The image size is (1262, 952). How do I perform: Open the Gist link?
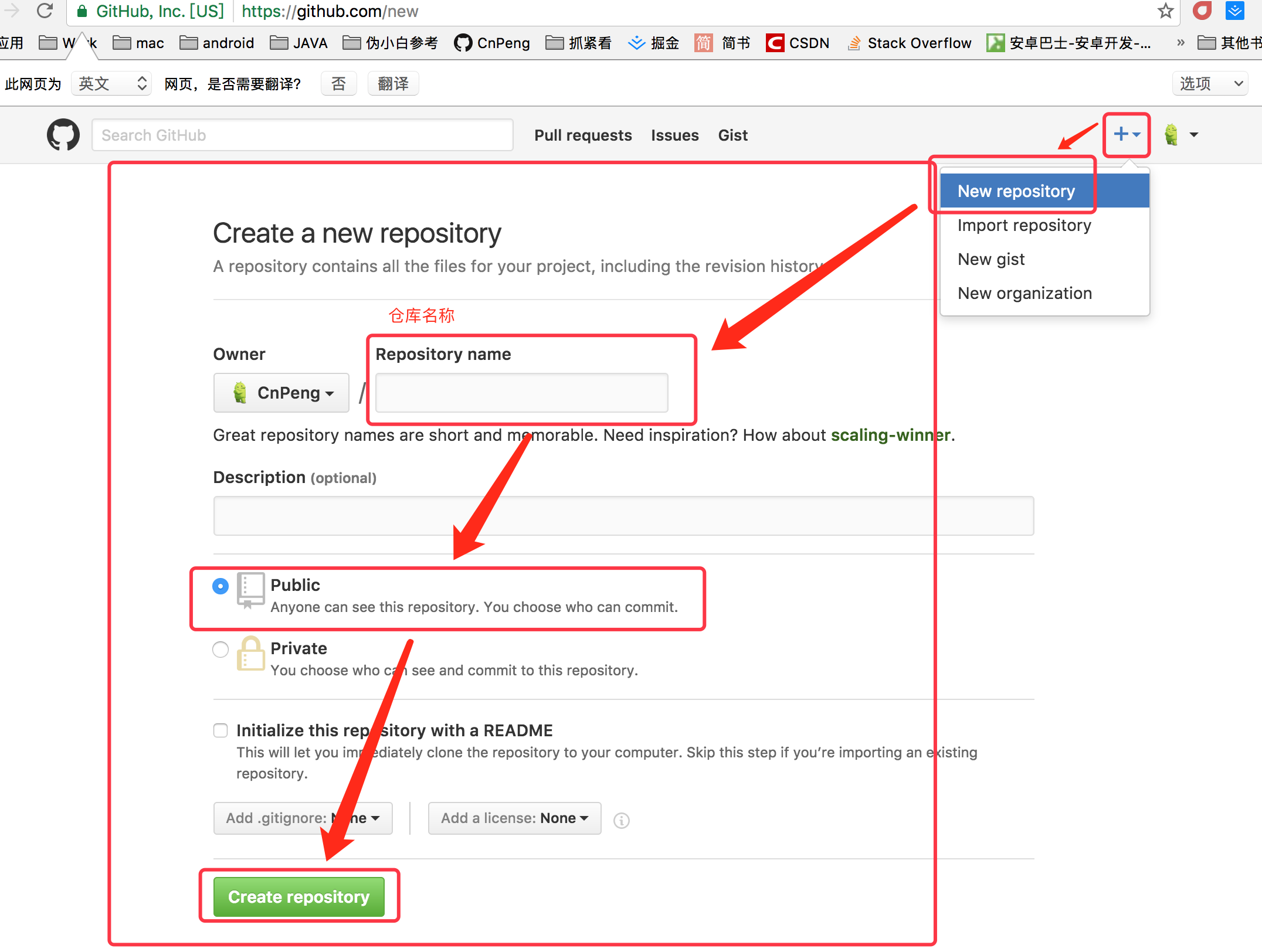[733, 135]
